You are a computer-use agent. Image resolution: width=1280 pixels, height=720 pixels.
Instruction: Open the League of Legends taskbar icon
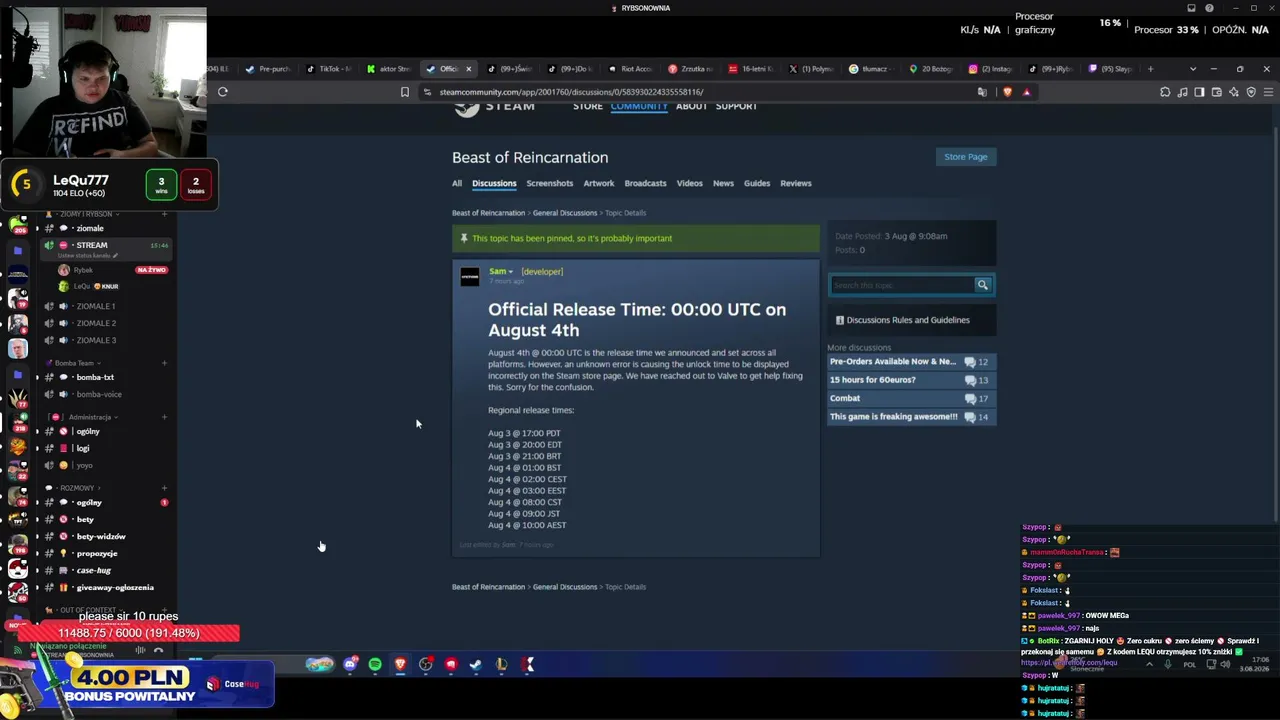coord(501,664)
